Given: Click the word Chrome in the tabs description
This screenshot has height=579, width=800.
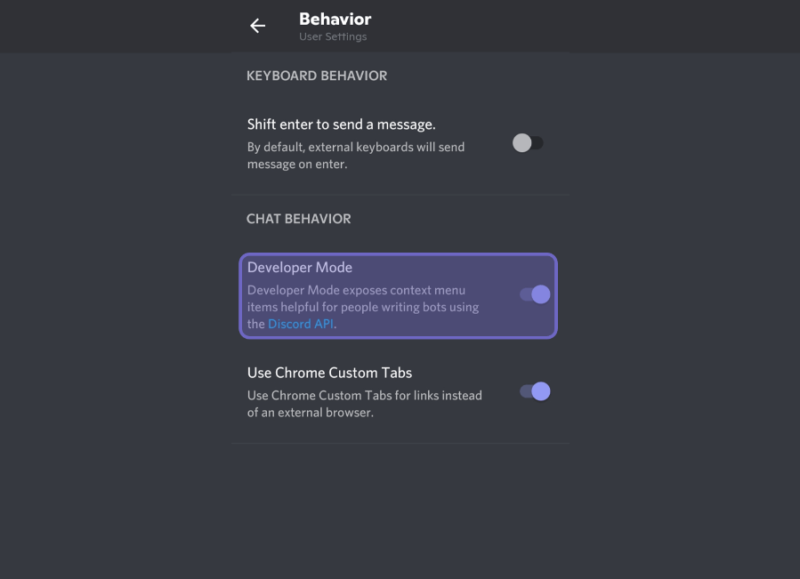Looking at the screenshot, I should (x=293, y=396).
